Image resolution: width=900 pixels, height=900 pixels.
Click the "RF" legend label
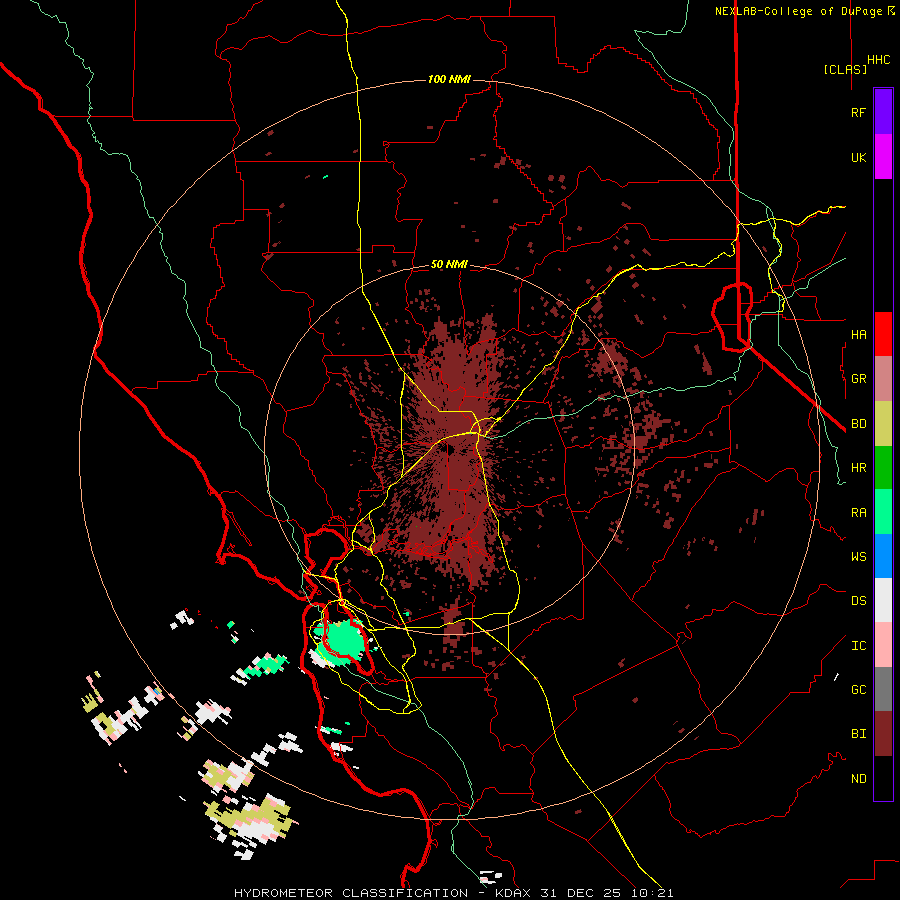click(858, 112)
